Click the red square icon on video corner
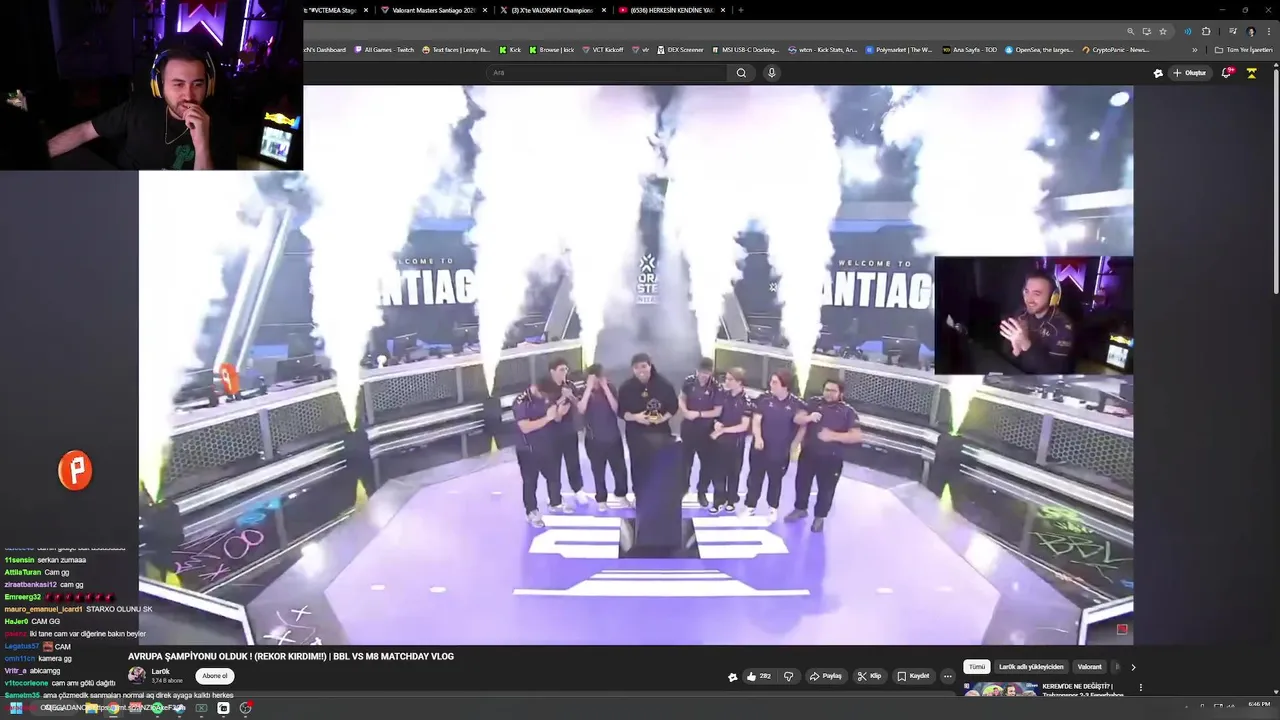 [1122, 629]
